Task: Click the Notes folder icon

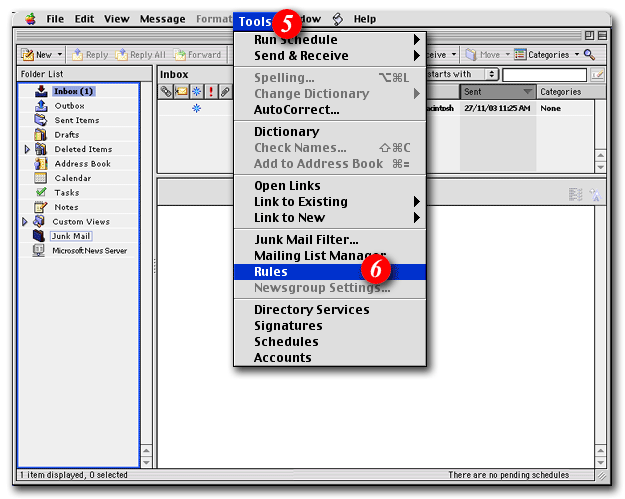Action: [42, 207]
